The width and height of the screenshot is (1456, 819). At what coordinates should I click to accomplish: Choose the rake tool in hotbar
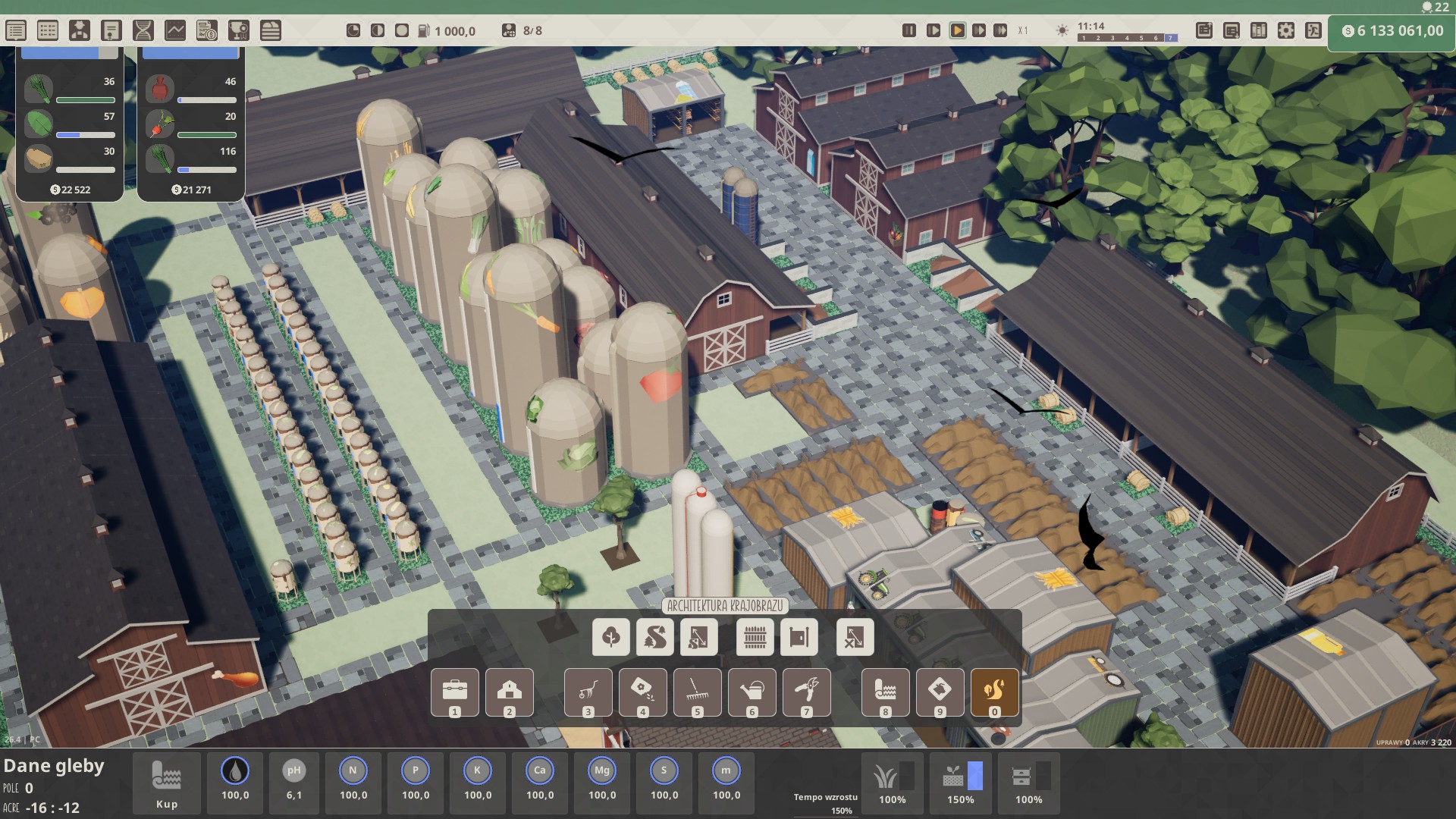pyautogui.click(x=697, y=691)
